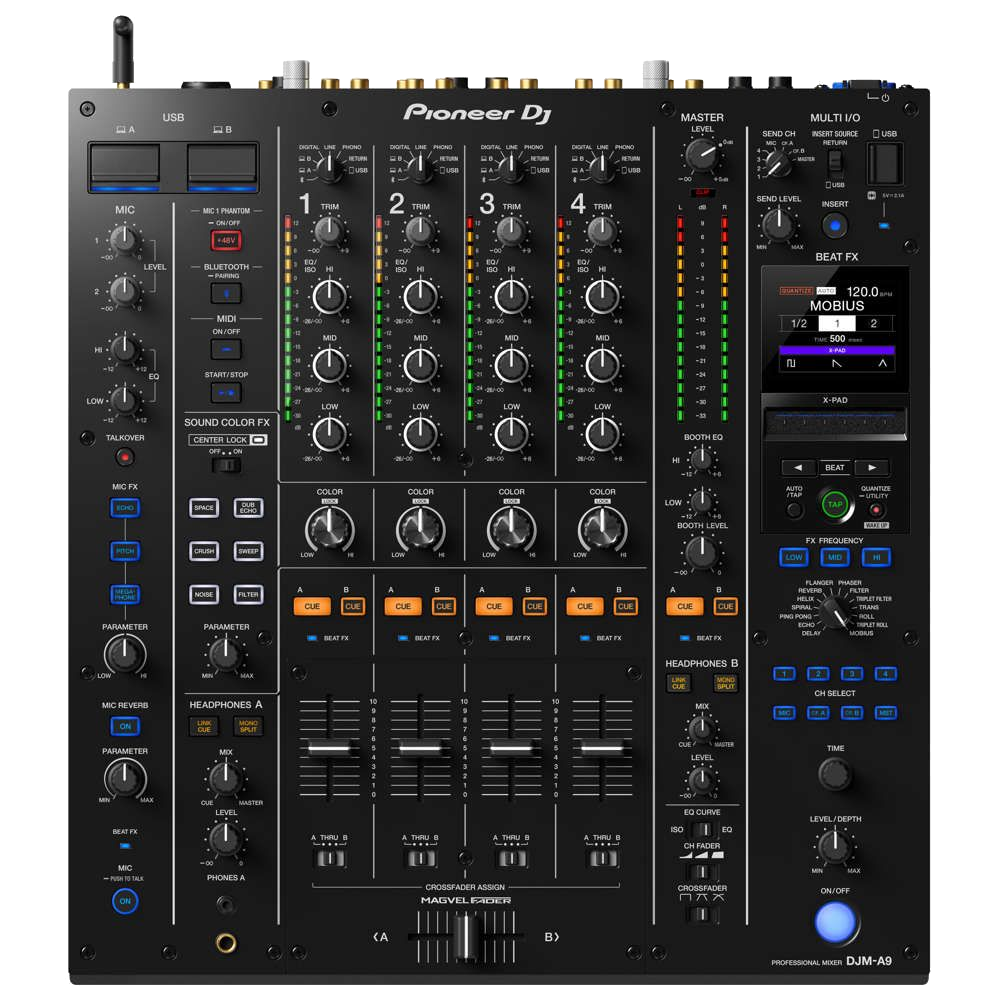Click the USB A port on top left
The image size is (1000, 1000).
[125, 165]
